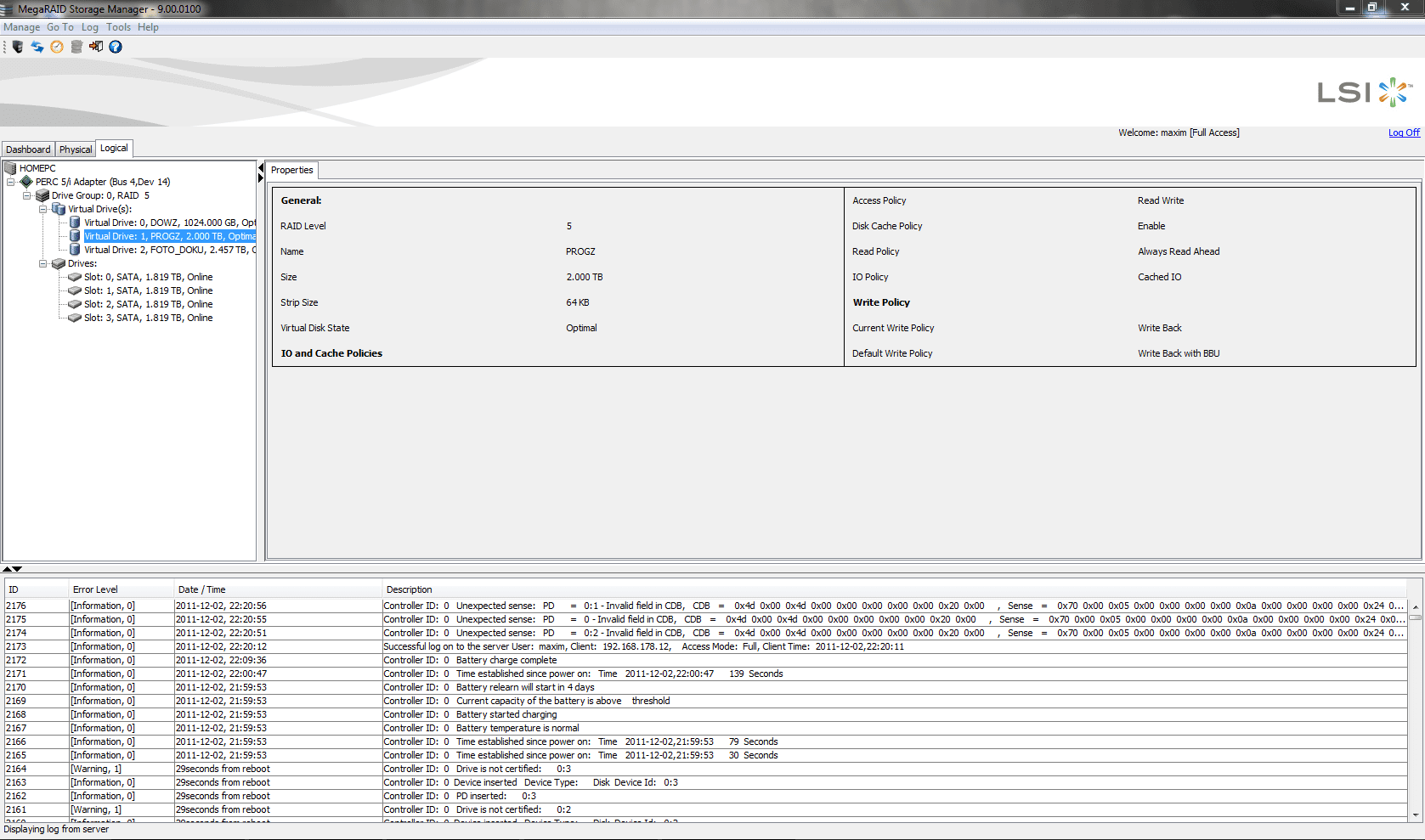This screenshot has height=840, width=1425.
Task: Click the cylinder icon of Virtual Drive 0
Action: pyautogui.click(x=75, y=223)
